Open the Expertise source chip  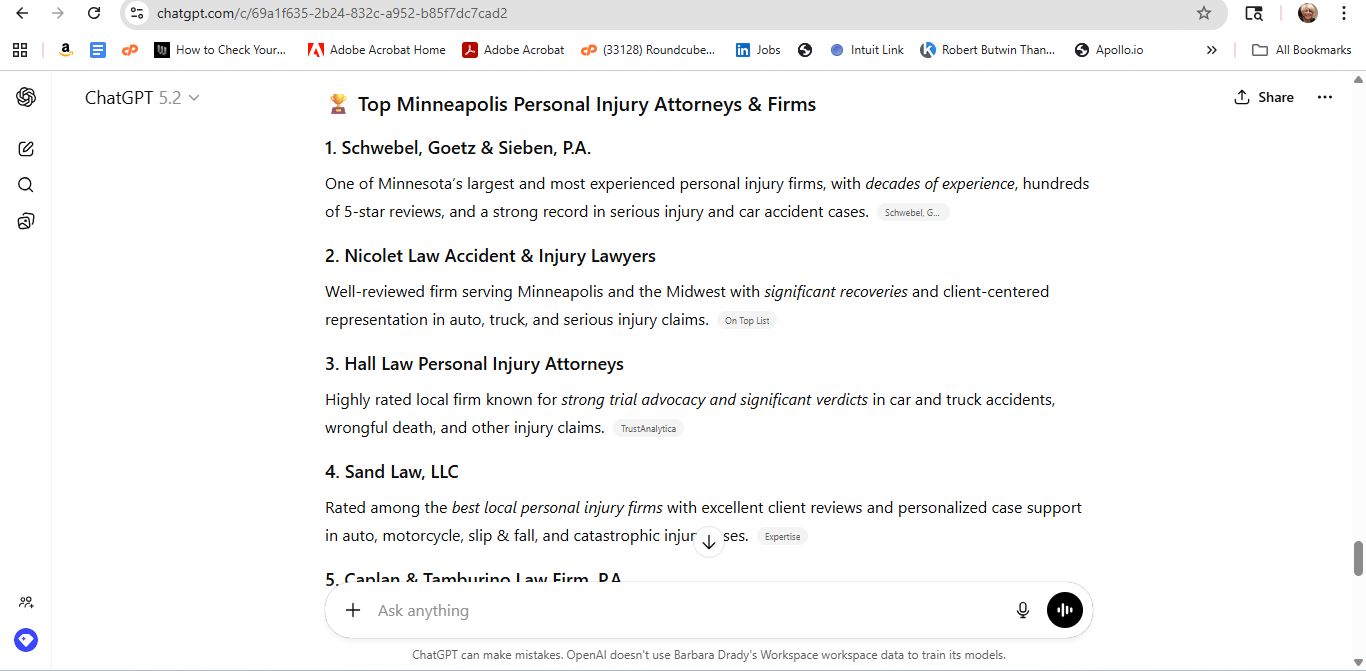[782, 536]
